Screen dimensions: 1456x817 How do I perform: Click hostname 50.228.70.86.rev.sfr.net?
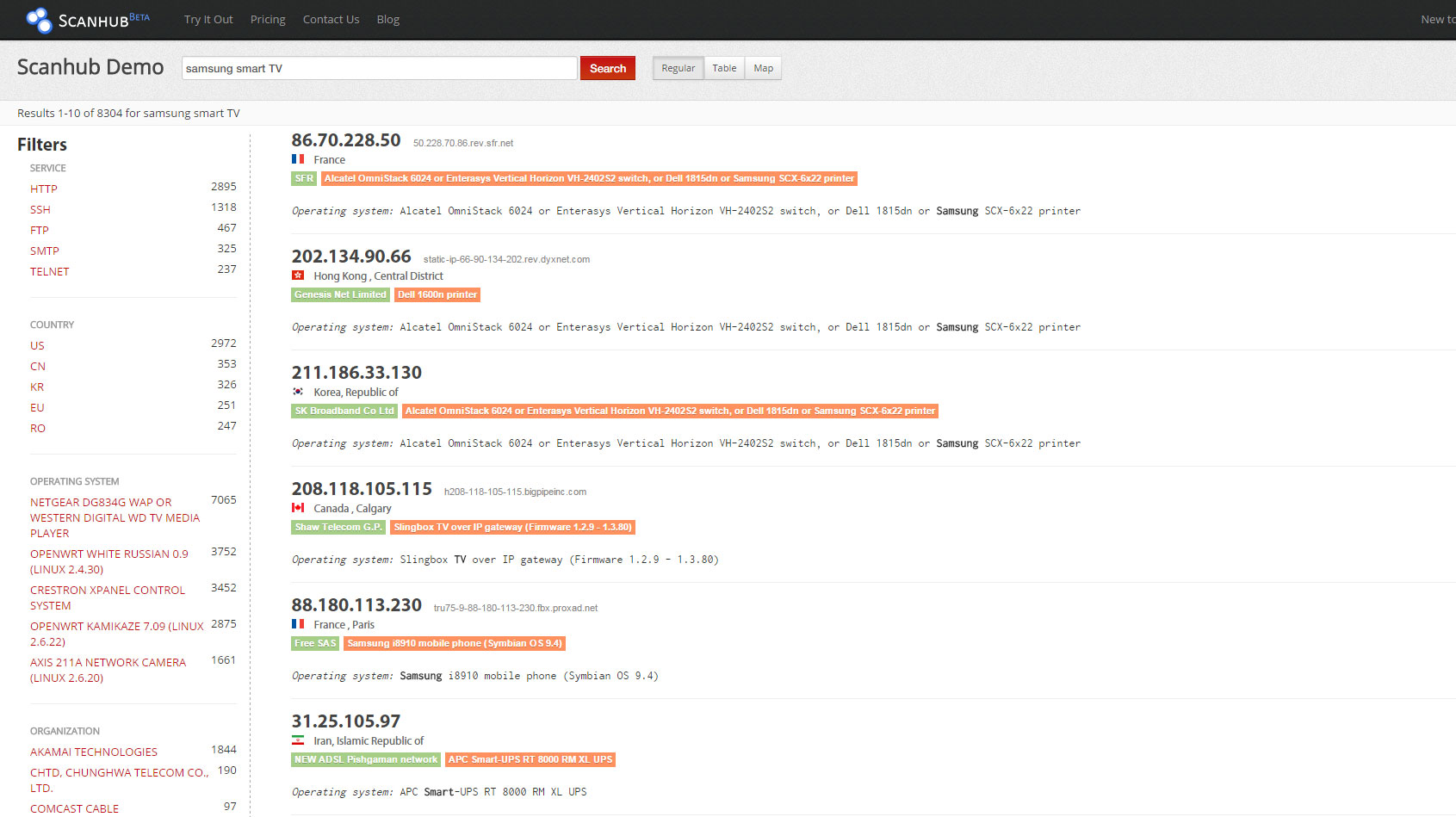[x=463, y=143]
